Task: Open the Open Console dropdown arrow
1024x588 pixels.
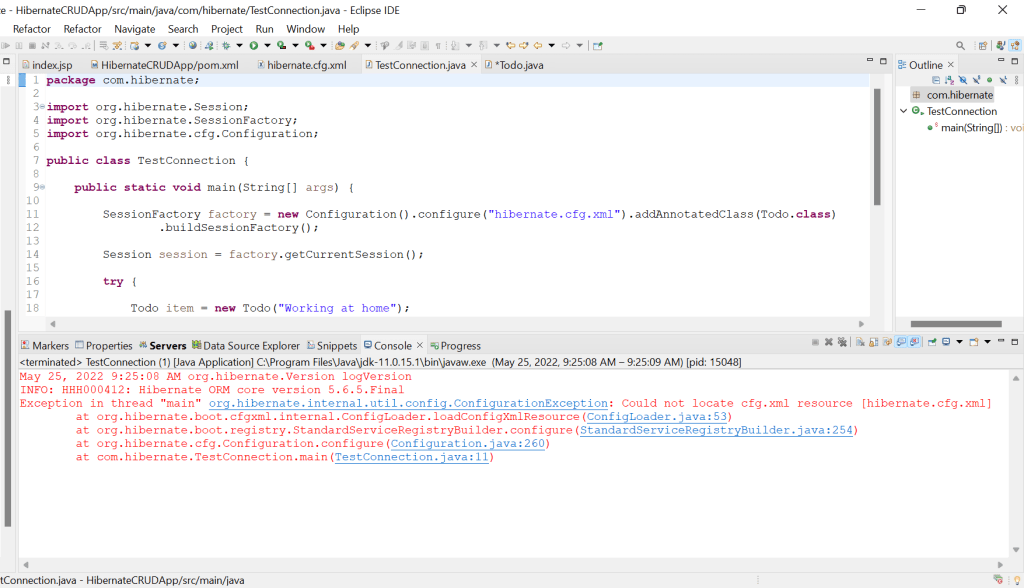Action: pyautogui.click(x=987, y=342)
